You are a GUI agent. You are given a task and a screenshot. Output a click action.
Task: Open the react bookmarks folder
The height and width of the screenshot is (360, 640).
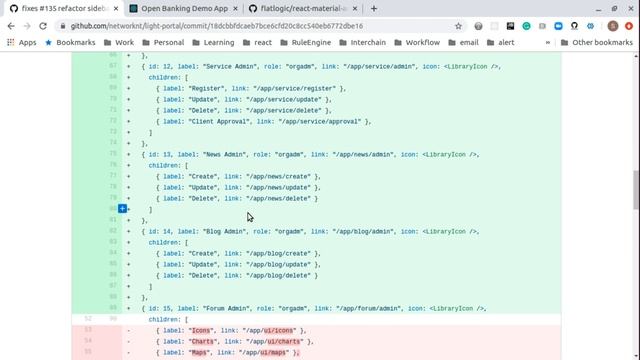pos(257,42)
